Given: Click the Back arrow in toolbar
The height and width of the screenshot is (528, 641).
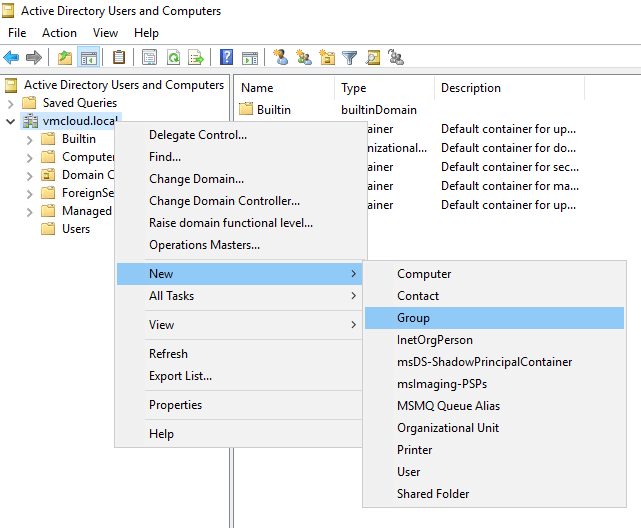Looking at the screenshot, I should pos(12,58).
